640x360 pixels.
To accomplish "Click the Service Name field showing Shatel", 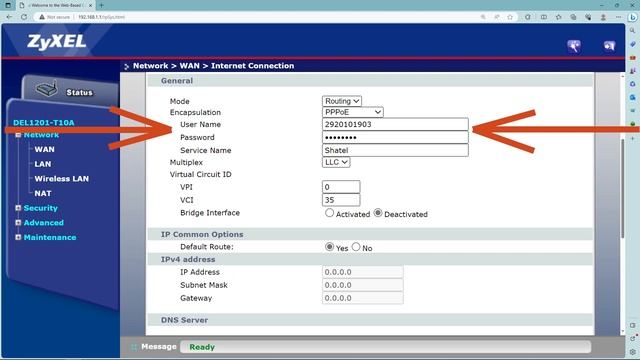I will (x=395, y=150).
